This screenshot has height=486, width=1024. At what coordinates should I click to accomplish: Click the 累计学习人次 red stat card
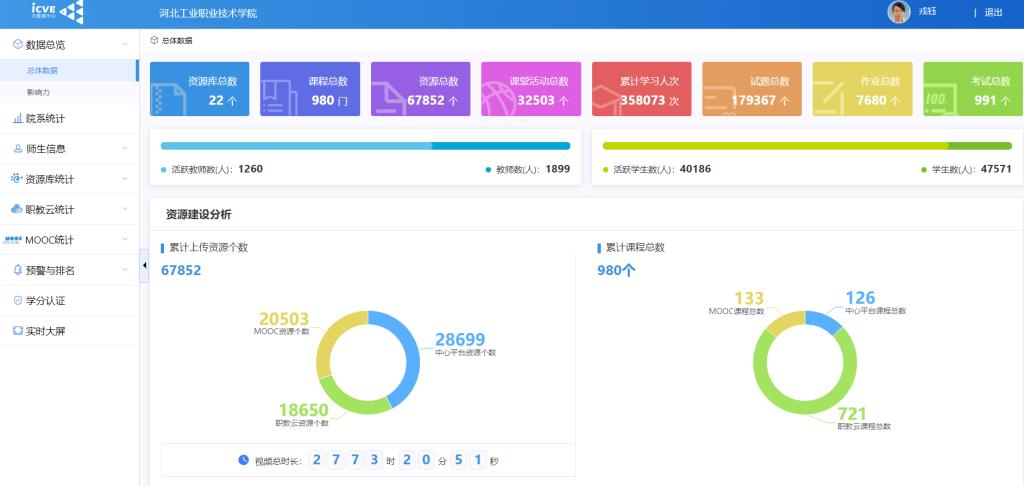tap(641, 90)
